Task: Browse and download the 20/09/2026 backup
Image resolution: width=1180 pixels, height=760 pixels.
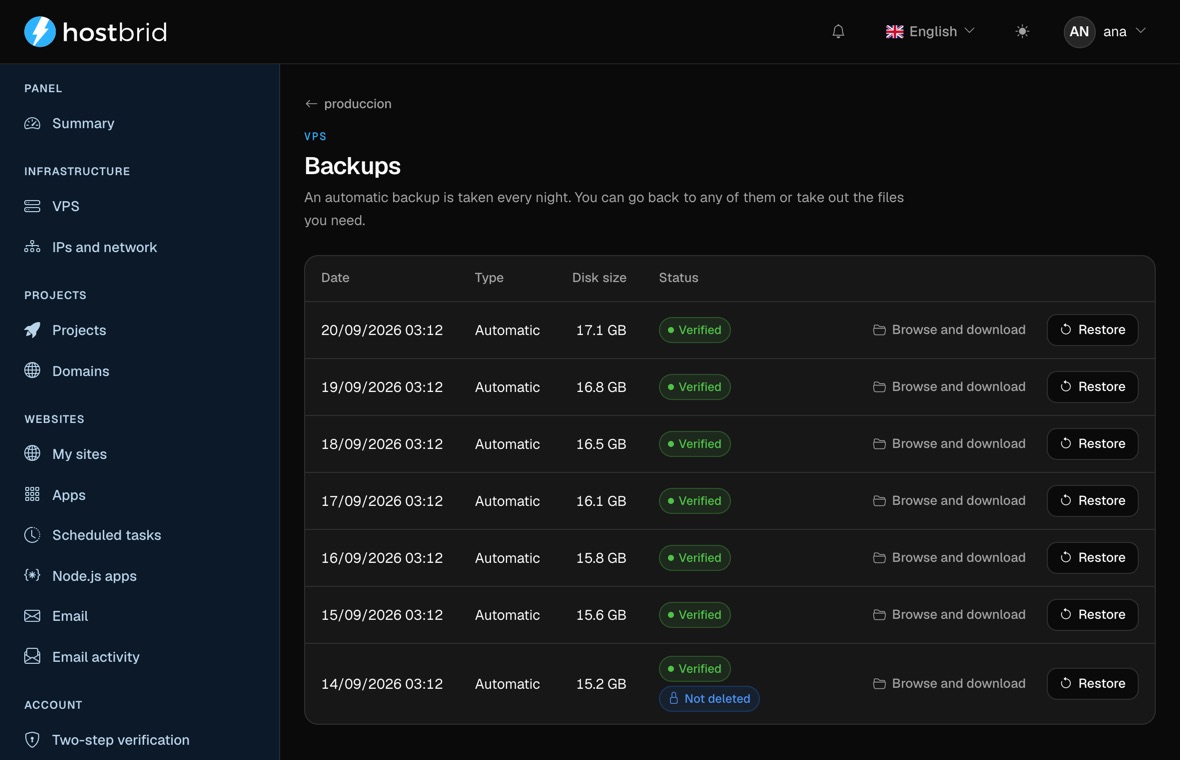Action: point(949,330)
